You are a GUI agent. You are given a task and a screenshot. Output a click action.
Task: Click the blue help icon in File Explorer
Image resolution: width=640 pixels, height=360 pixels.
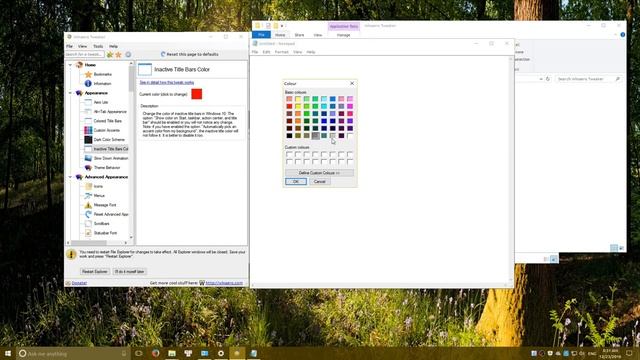(622, 35)
